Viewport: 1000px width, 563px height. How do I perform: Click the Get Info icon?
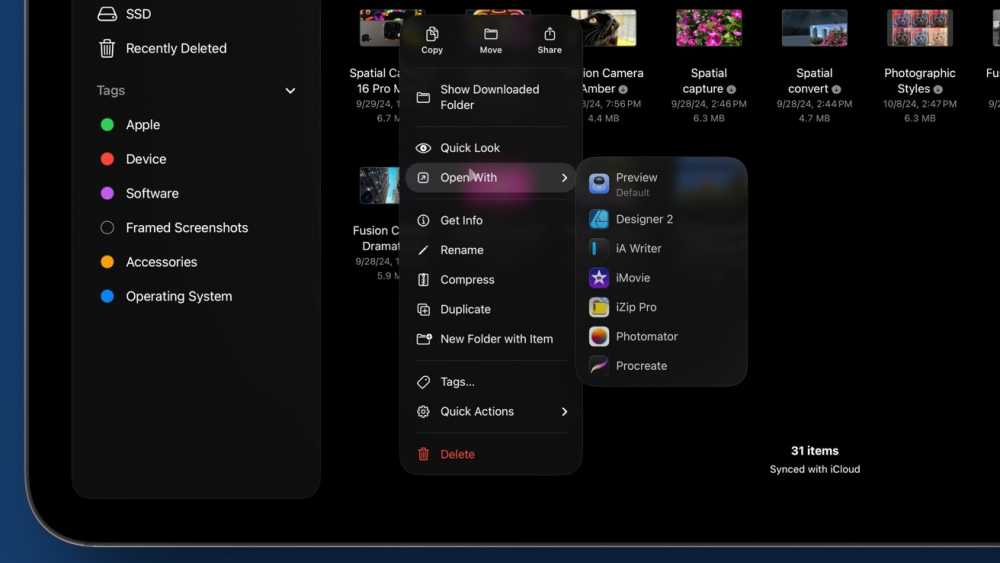tap(423, 221)
